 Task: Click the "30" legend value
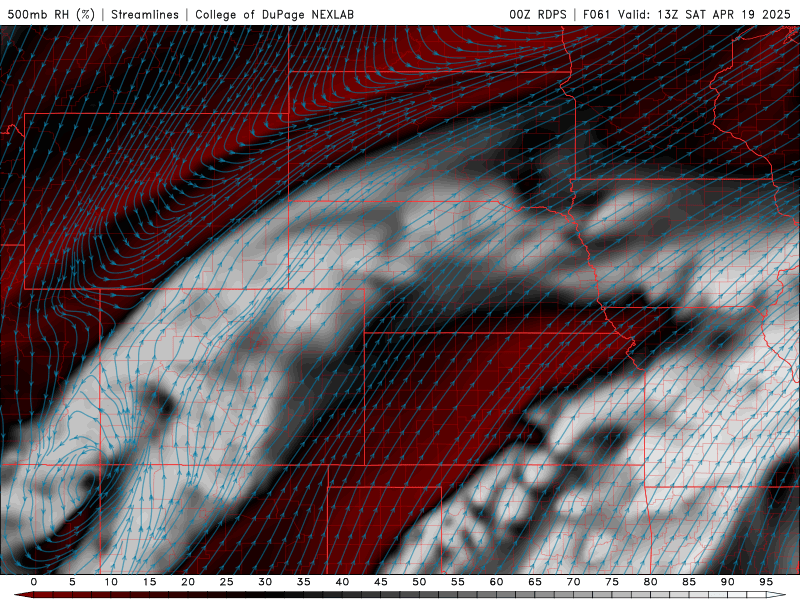265,582
